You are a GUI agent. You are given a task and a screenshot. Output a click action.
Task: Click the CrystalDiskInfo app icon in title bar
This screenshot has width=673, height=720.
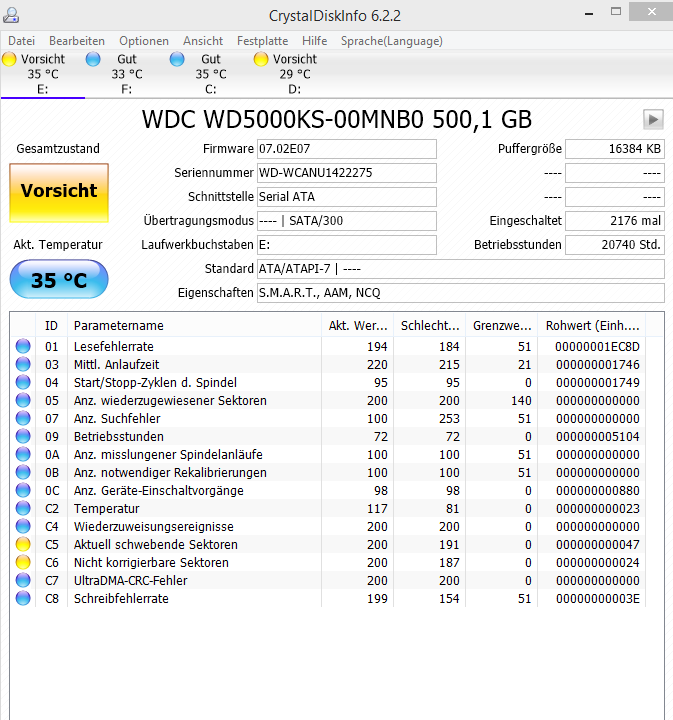[x=11, y=15]
